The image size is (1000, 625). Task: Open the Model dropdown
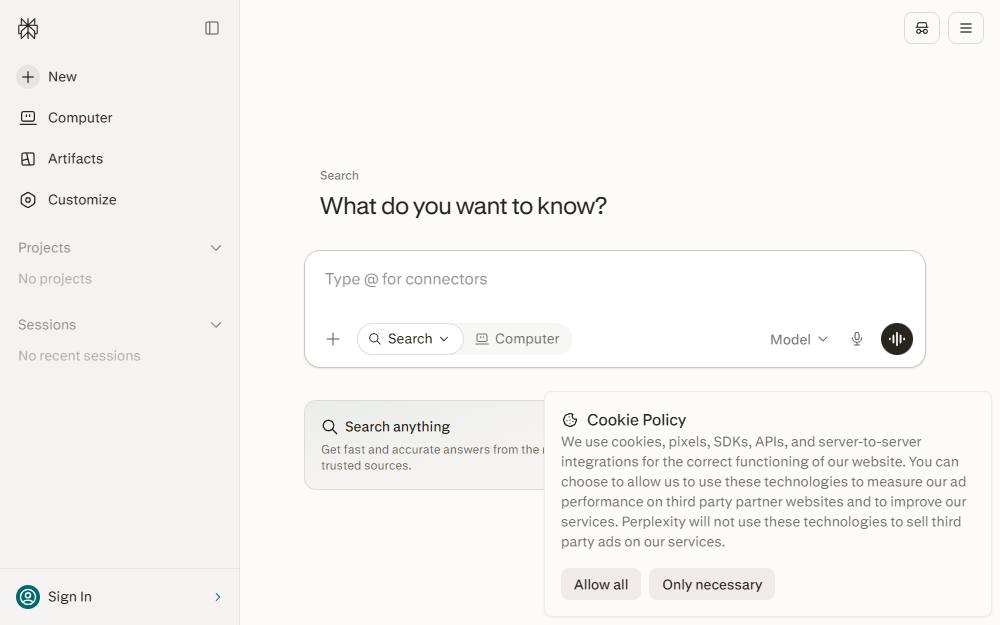798,340
